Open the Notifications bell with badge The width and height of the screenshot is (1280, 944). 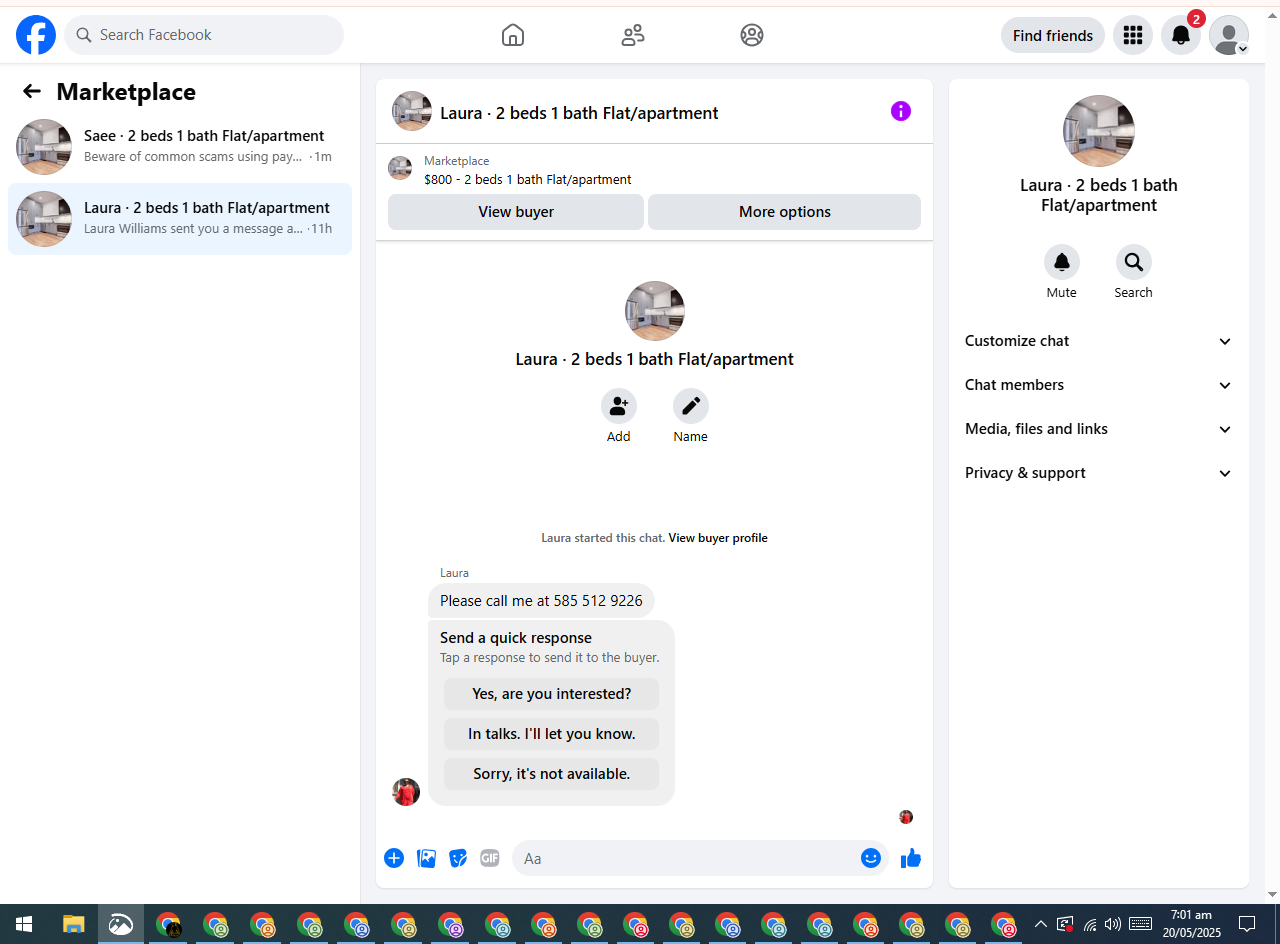pyautogui.click(x=1181, y=35)
